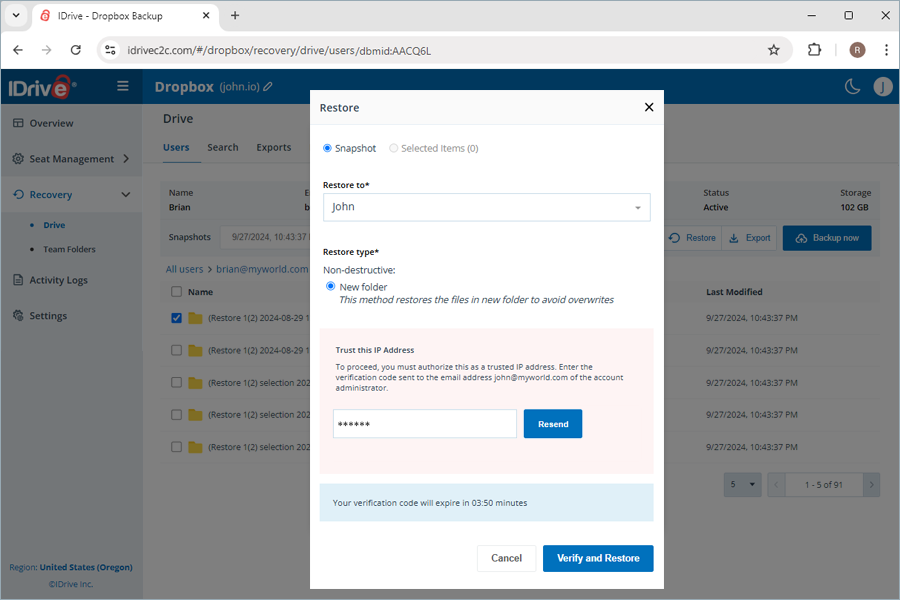Open Chrome three-dot menu
The image size is (900, 600).
pyautogui.click(x=886, y=50)
